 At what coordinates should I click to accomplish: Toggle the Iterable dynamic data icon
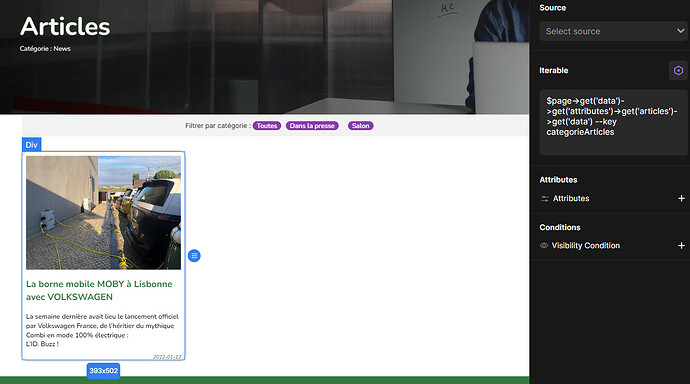(x=678, y=70)
